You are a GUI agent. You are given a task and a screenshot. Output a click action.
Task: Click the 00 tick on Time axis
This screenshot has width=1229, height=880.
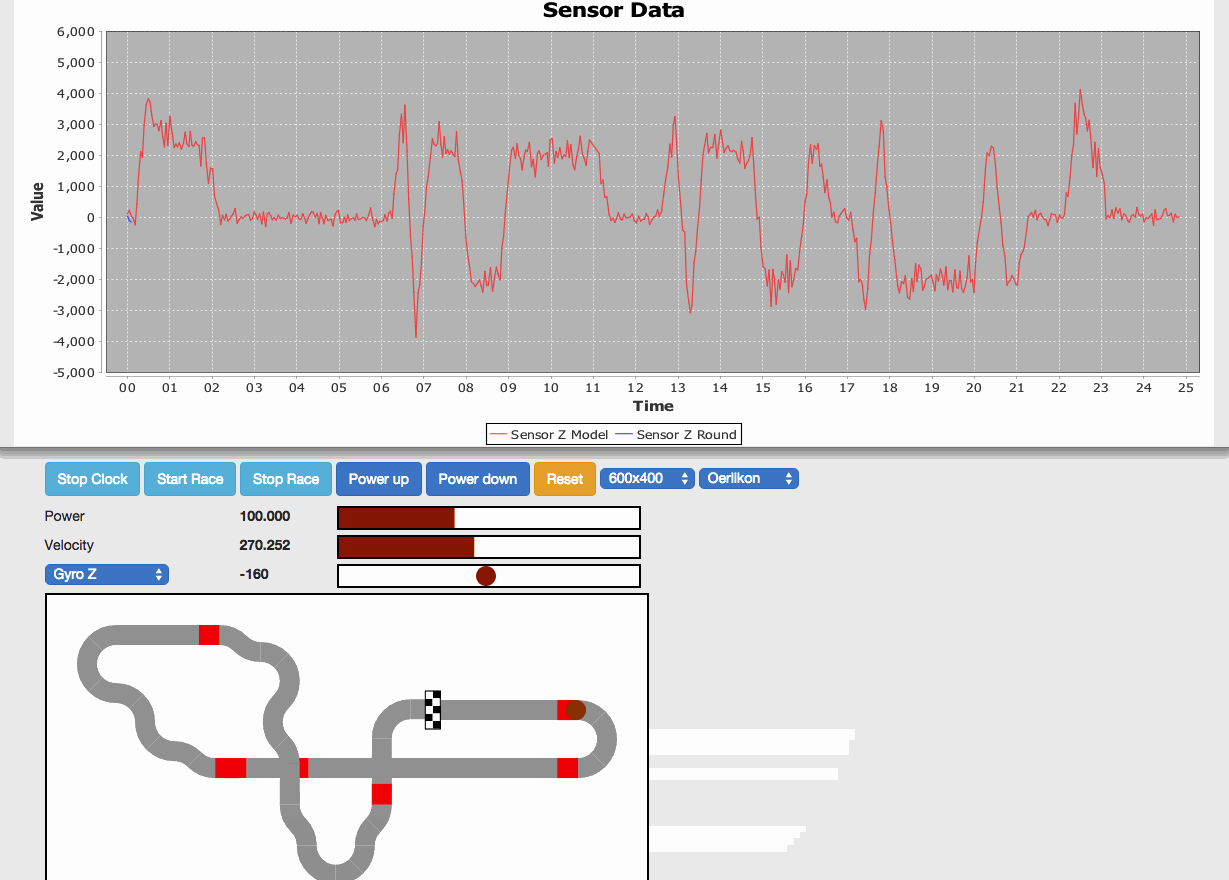127,387
